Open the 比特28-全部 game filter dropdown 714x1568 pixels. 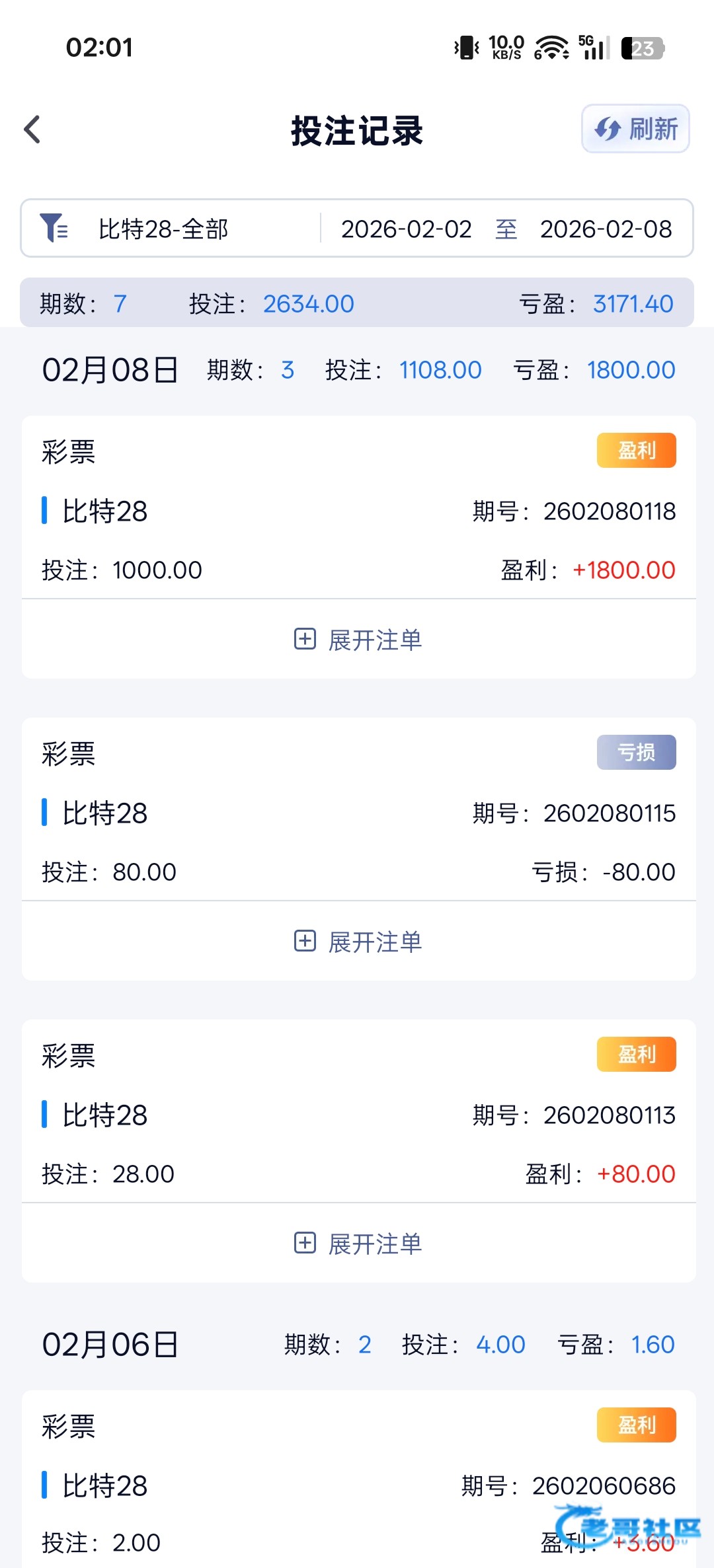pos(163,229)
